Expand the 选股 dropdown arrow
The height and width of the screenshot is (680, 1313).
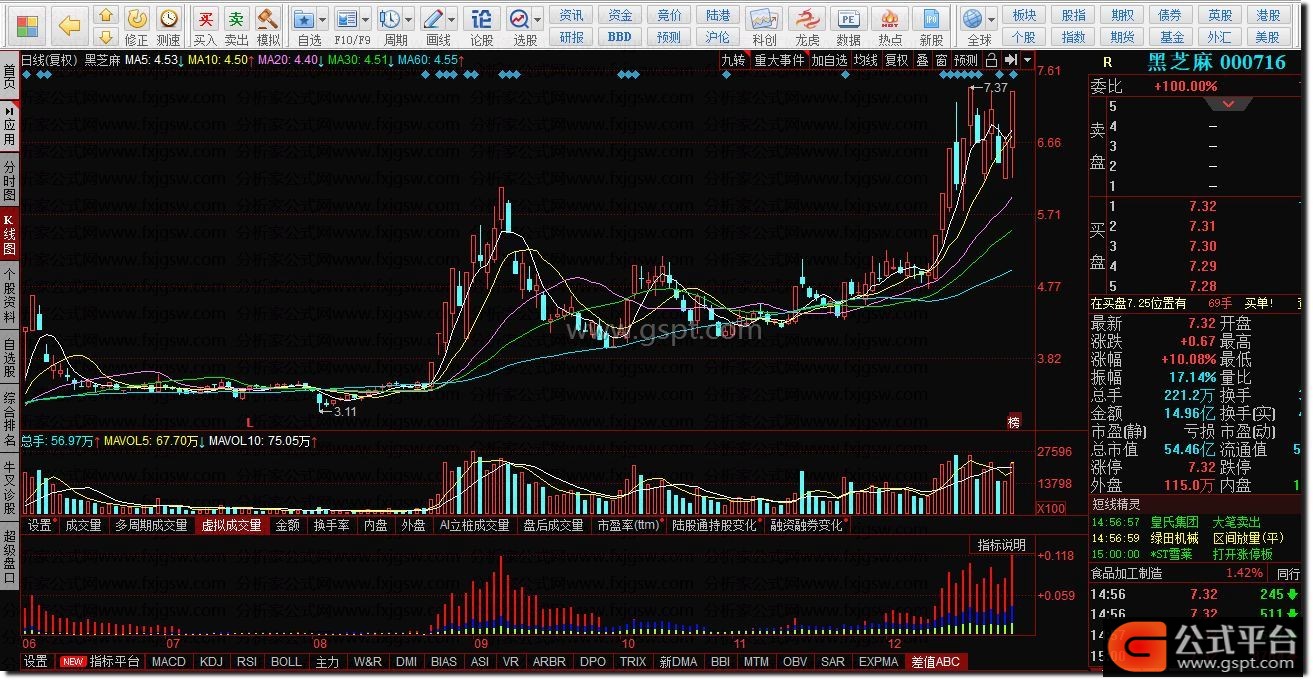(x=538, y=19)
